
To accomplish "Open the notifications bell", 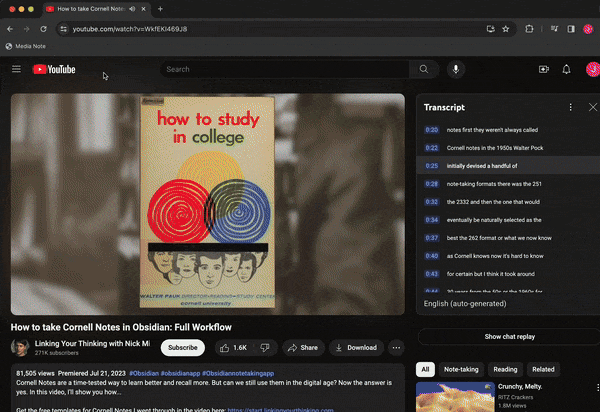I will point(566,69).
